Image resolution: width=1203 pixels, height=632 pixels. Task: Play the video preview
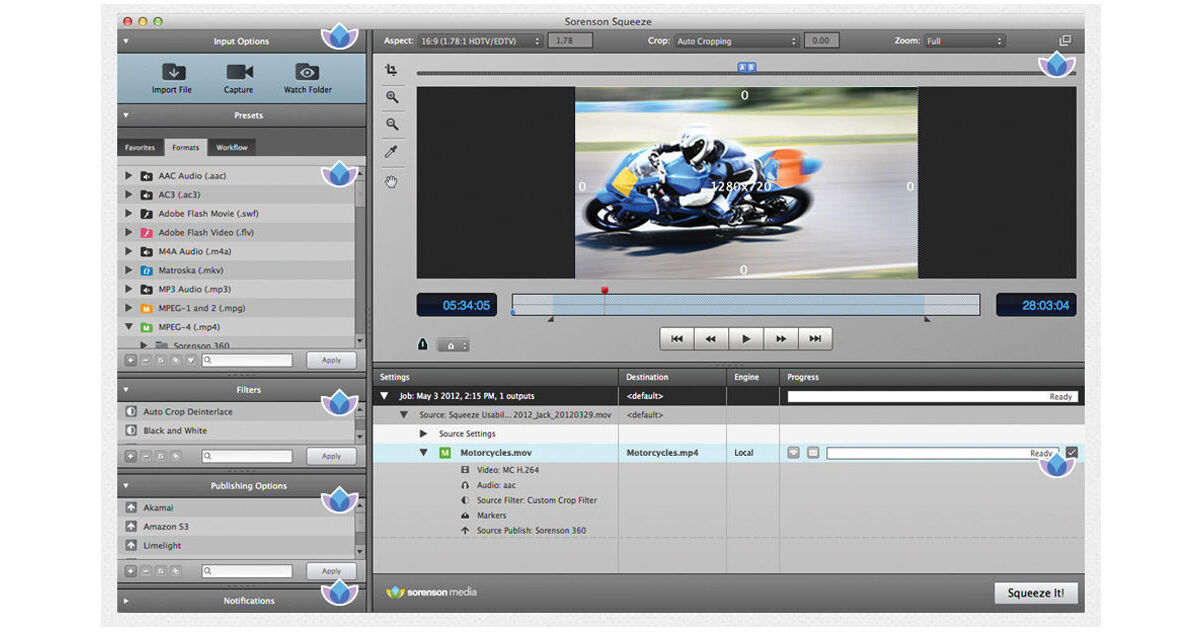[x=746, y=339]
